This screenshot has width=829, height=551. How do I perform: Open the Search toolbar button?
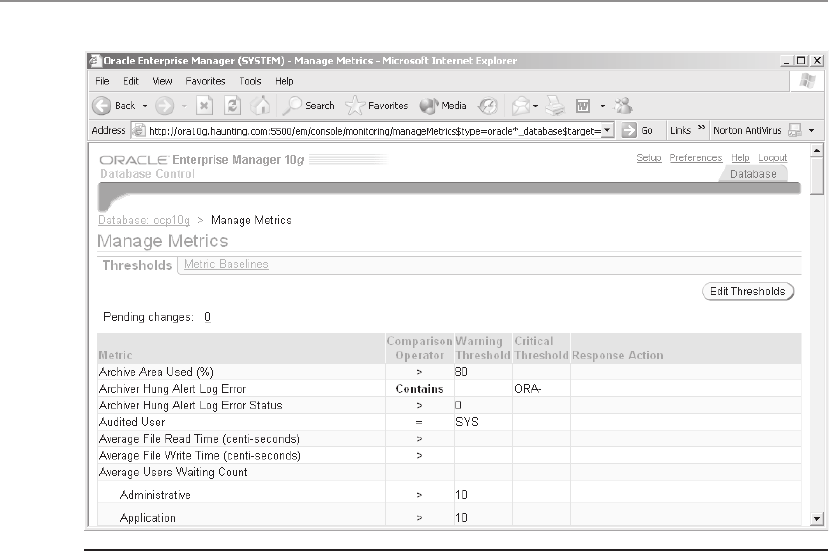pyautogui.click(x=308, y=106)
